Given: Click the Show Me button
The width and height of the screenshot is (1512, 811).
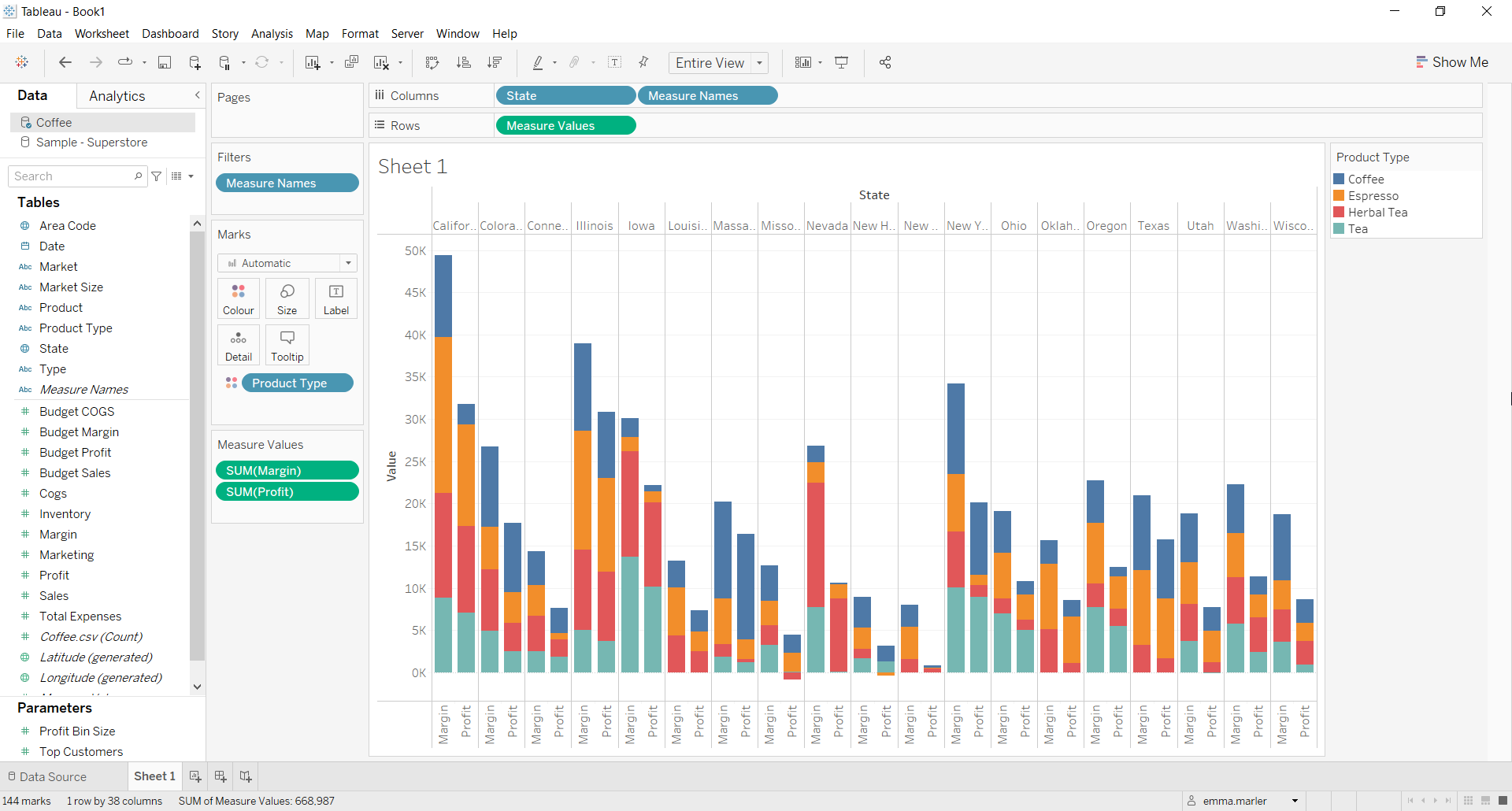Looking at the screenshot, I should [x=1452, y=61].
